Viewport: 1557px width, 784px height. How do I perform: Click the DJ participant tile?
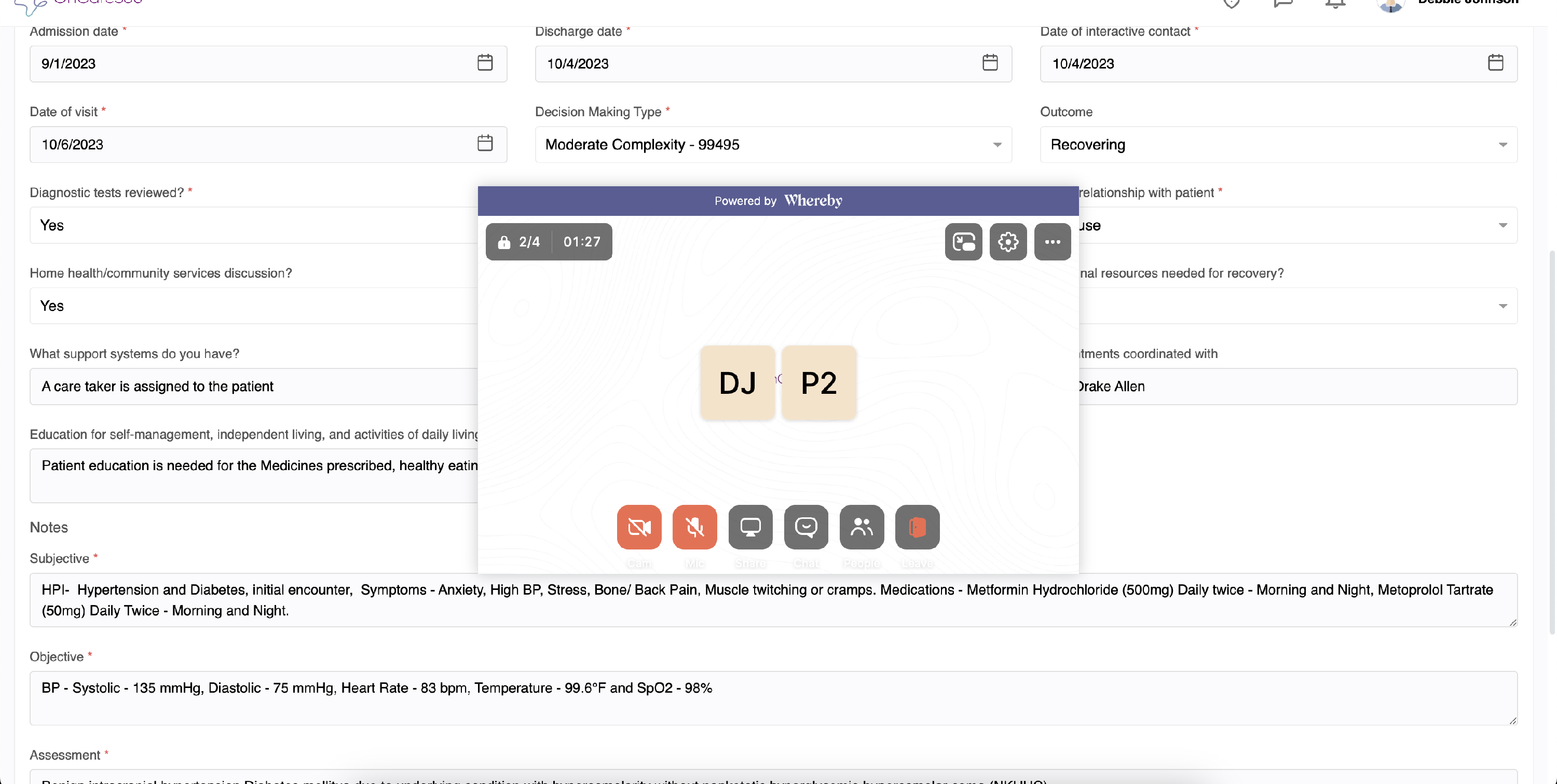737,382
